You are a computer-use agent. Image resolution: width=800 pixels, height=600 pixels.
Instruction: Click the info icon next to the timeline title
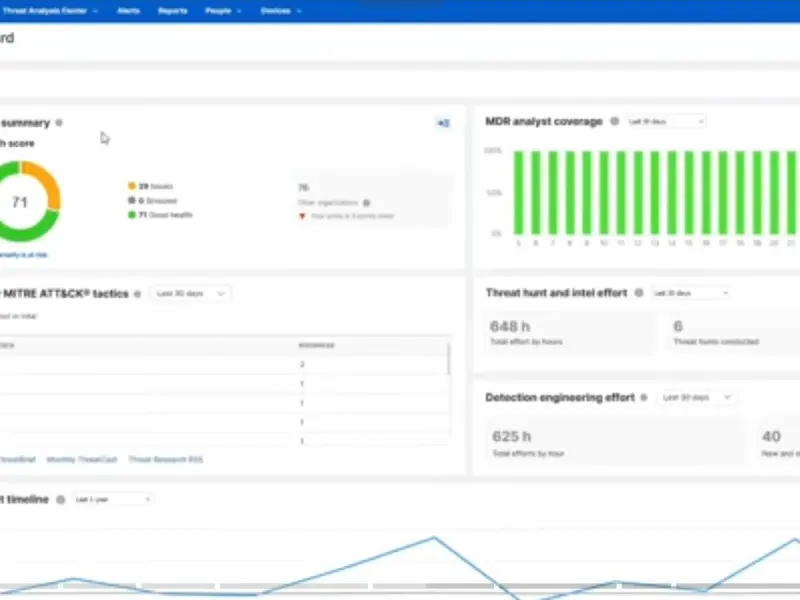61,499
